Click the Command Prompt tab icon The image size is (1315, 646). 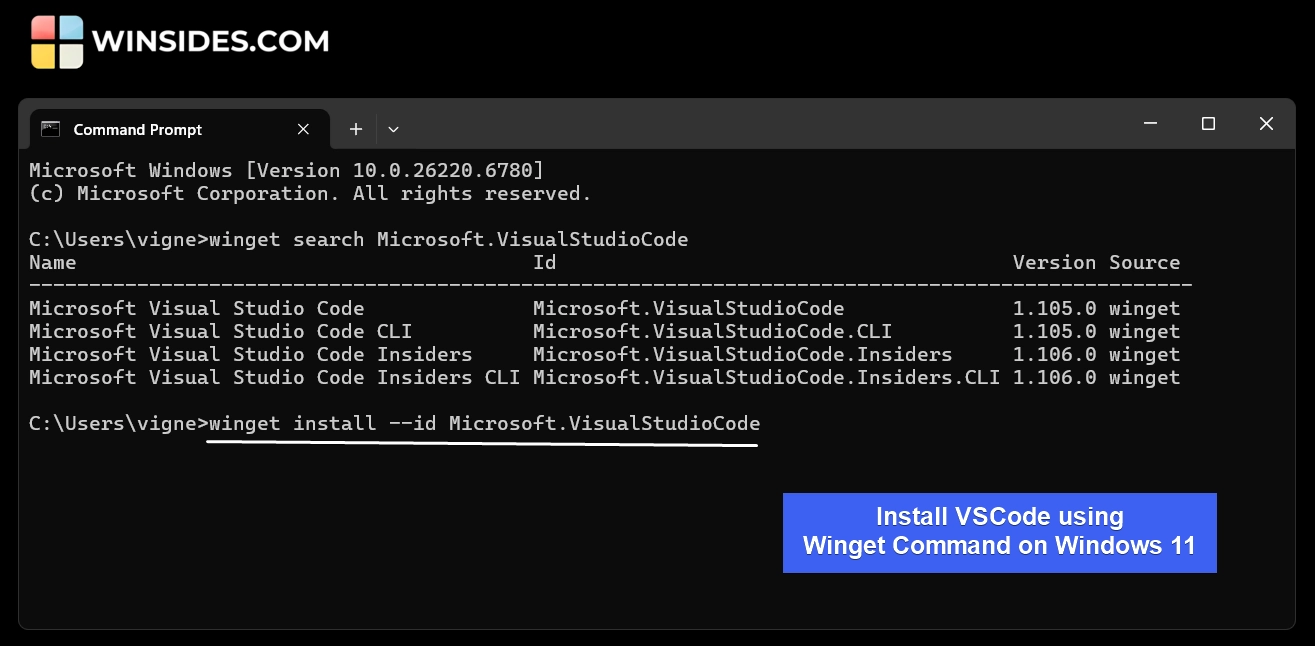tap(50, 130)
